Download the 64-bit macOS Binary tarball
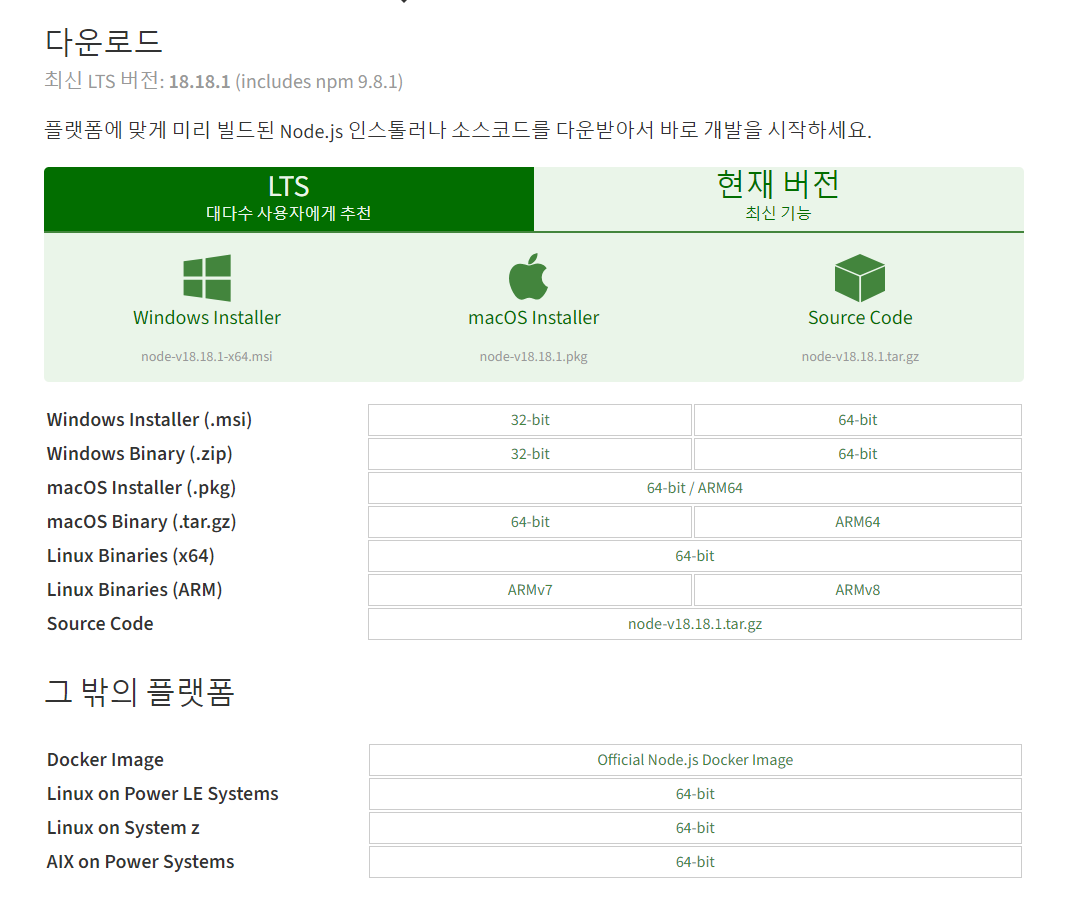Screen dimensions: 1089x903 point(530,521)
